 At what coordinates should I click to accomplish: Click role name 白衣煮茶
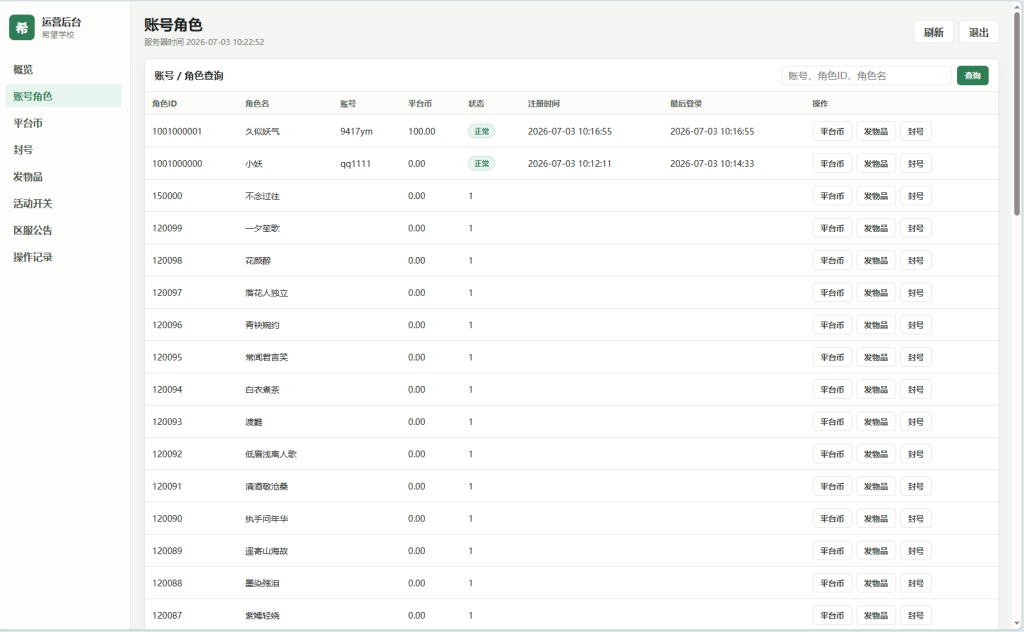pos(263,390)
